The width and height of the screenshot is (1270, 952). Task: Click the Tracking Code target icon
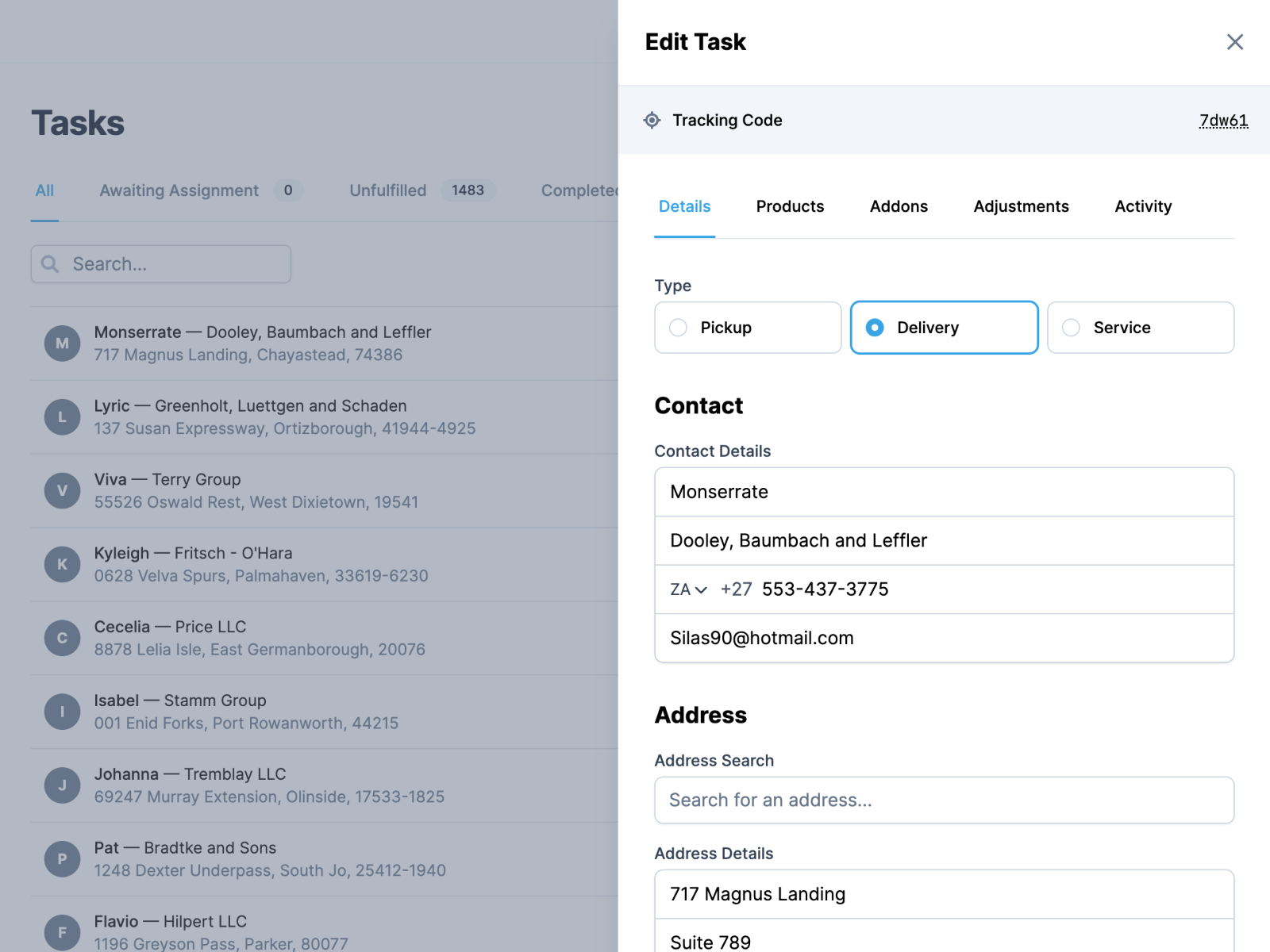[651, 120]
